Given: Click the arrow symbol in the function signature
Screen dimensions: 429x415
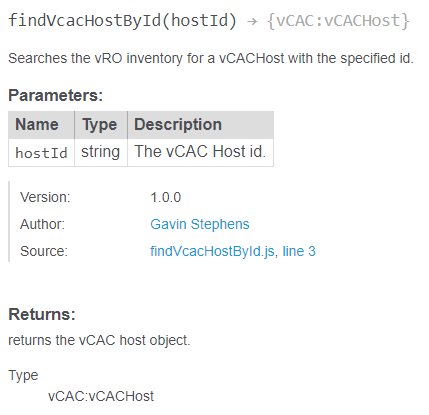Looking at the screenshot, I should point(252,22).
